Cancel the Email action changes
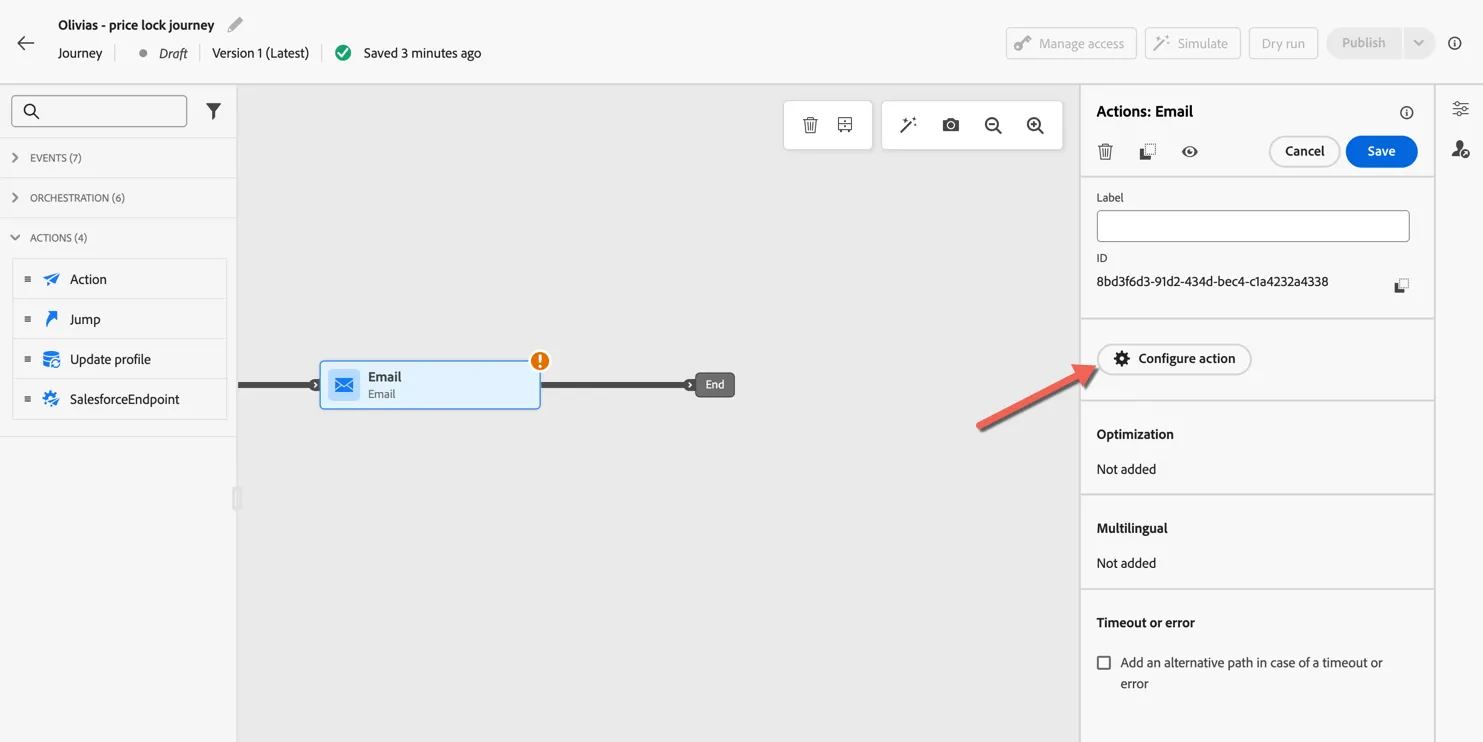Screen dimensions: 1483x742 click(x=1304, y=151)
